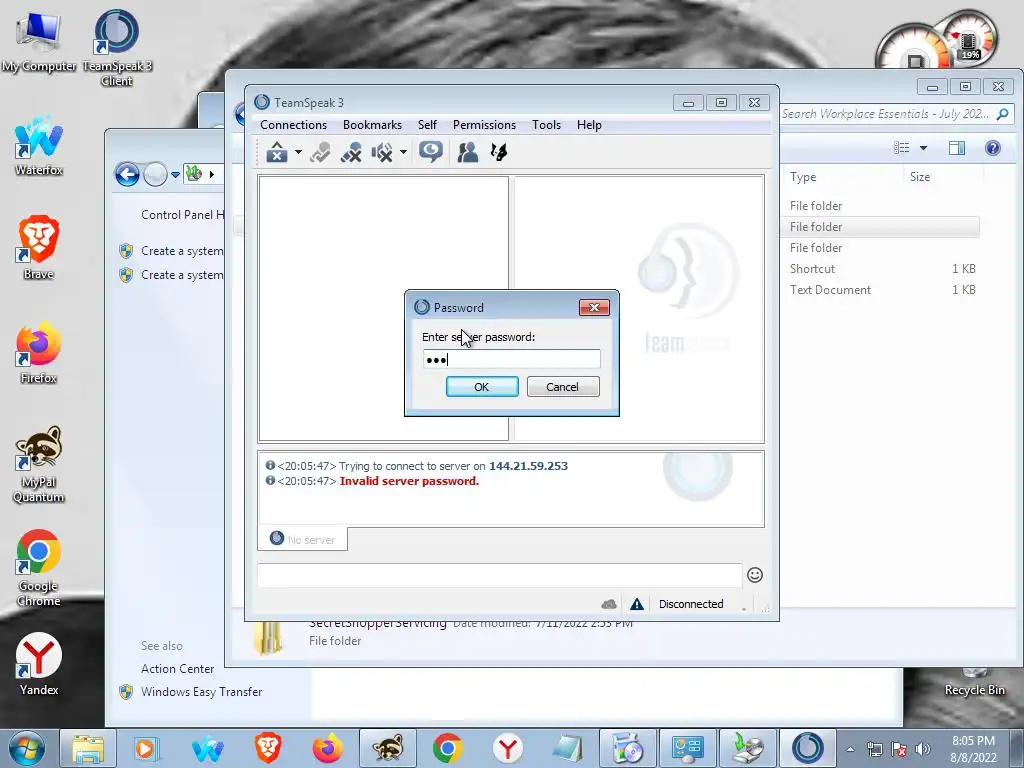This screenshot has width=1024, height=768.
Task: Open the Self menu
Action: point(427,125)
